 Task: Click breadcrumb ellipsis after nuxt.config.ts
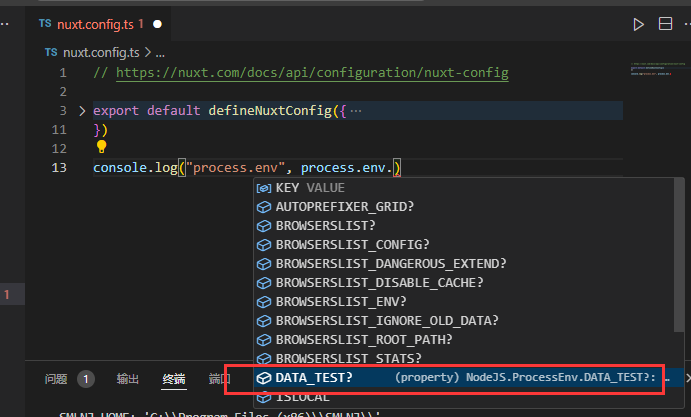[x=160, y=53]
